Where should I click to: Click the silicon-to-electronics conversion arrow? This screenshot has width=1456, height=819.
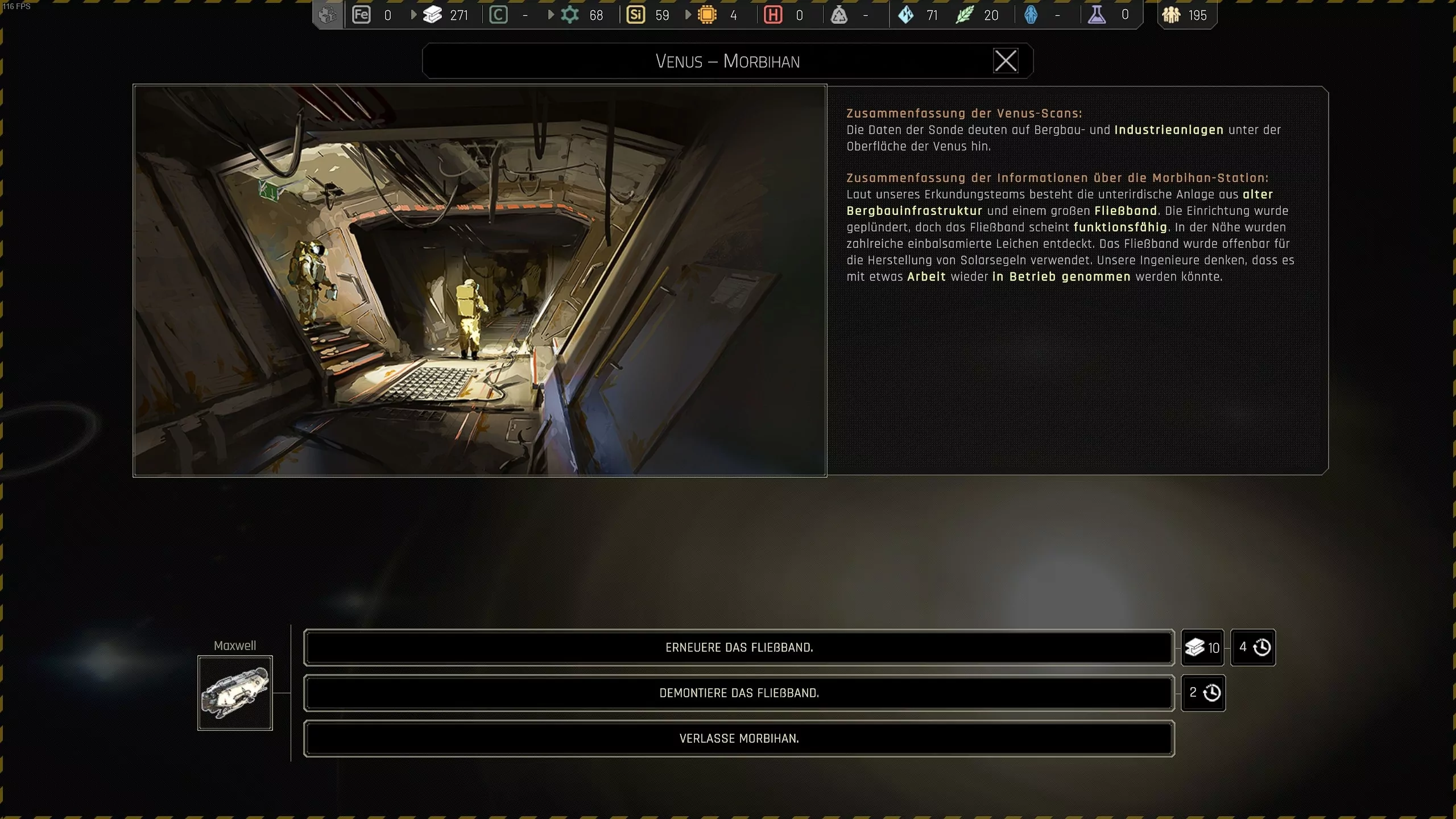point(688,15)
